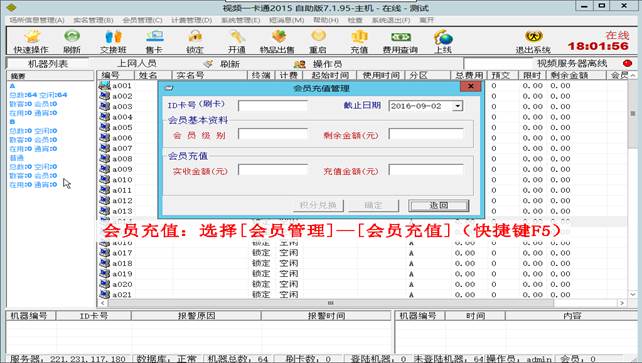
Task: Select computer icon for machine a005
Action: click(104, 127)
